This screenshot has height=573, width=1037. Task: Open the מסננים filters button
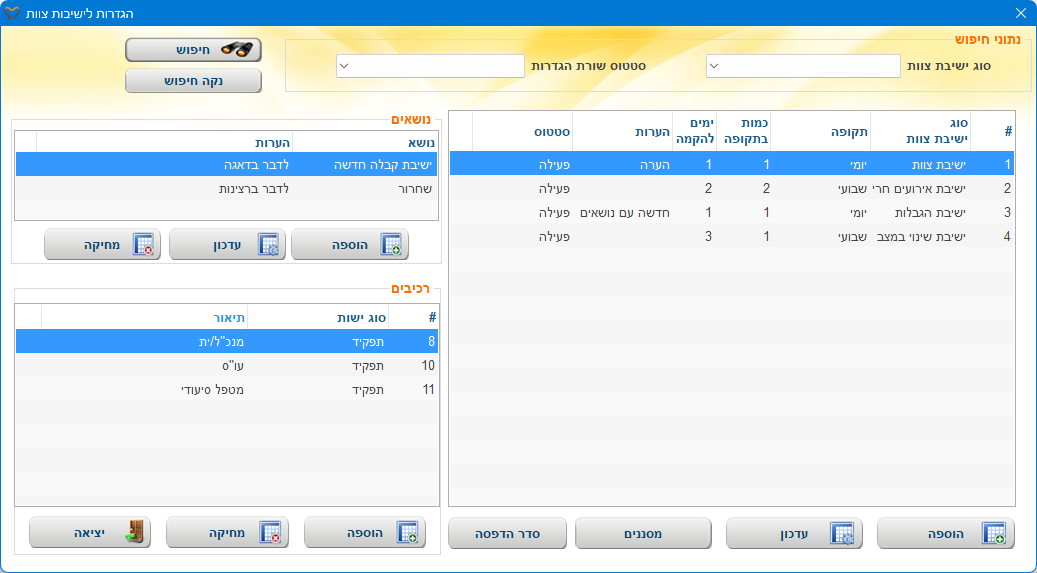click(x=642, y=534)
